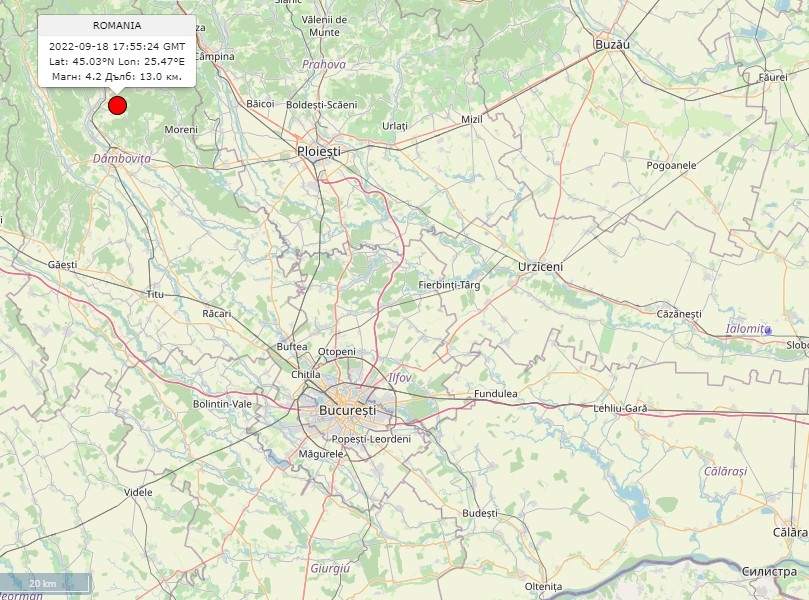
Task: Click the București city label
Action: (x=346, y=411)
